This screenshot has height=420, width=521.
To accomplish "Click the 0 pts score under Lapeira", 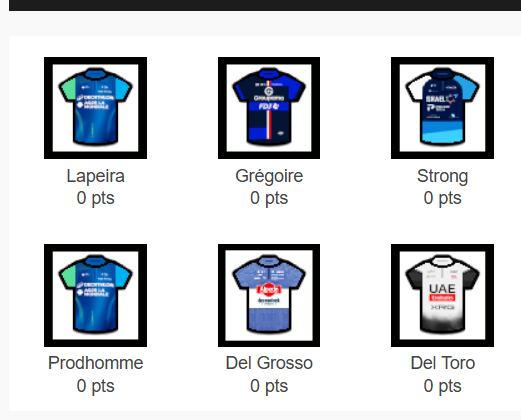I will (x=95, y=198).
